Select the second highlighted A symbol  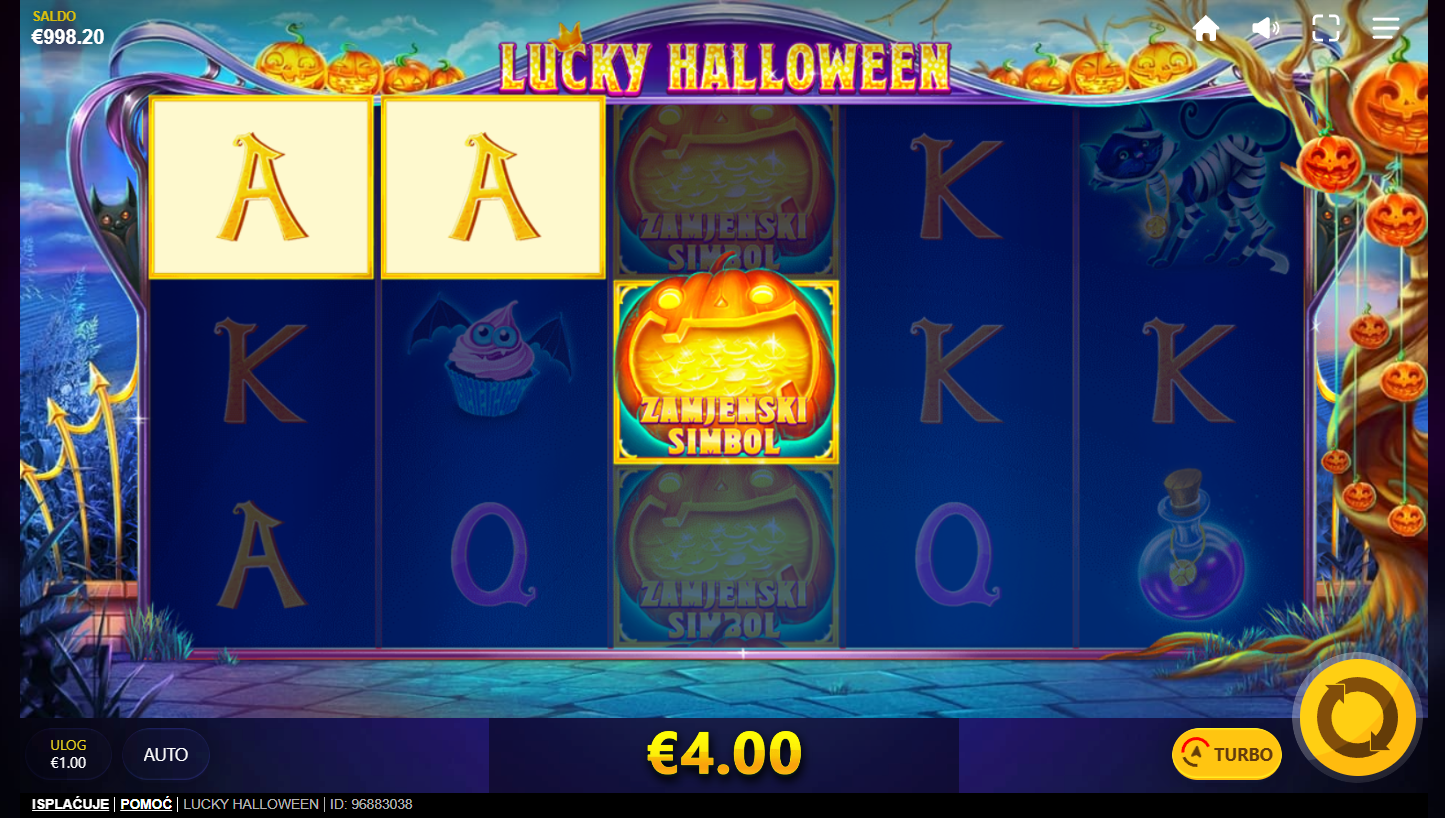(493, 187)
